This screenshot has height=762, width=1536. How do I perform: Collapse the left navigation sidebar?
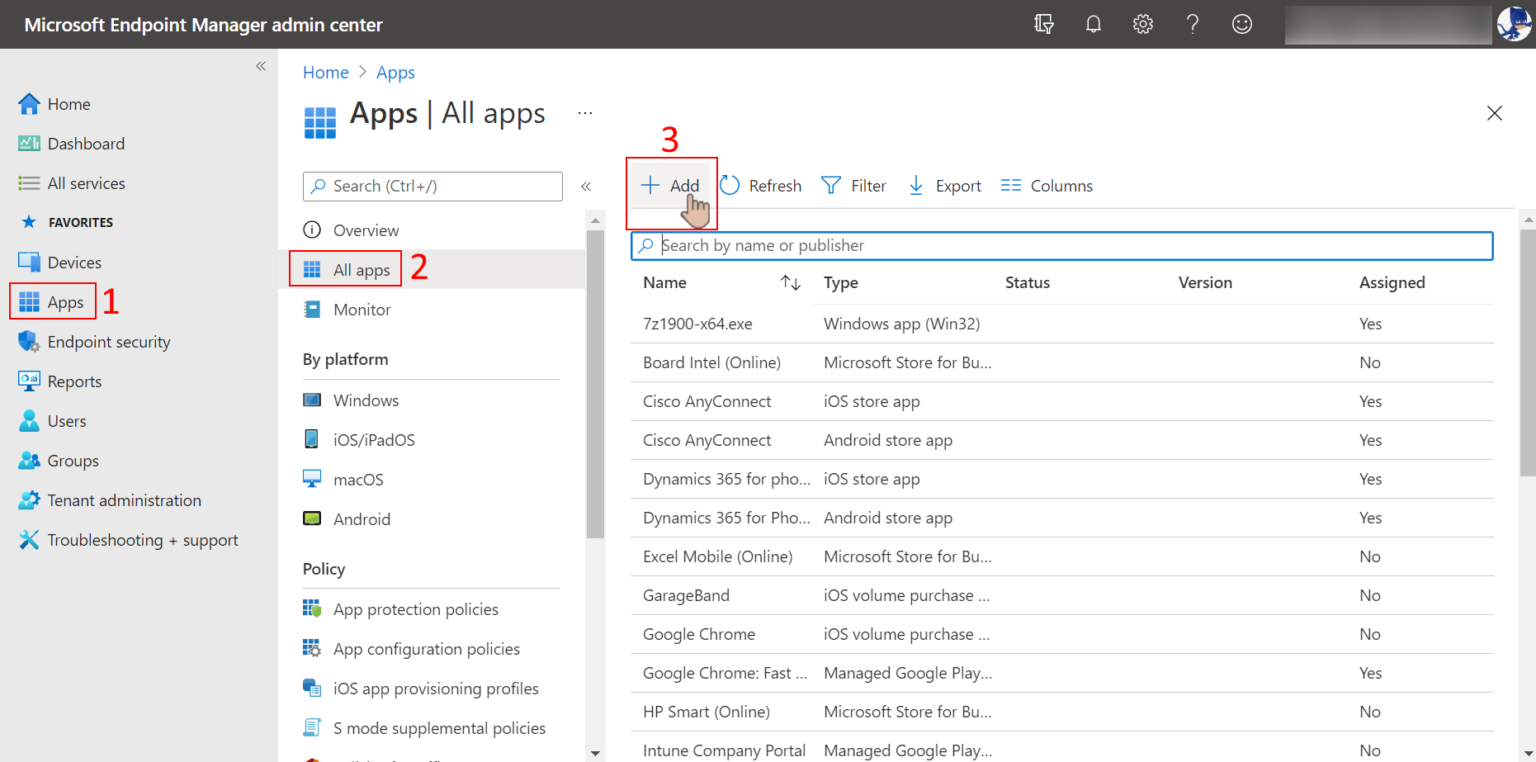pos(260,66)
